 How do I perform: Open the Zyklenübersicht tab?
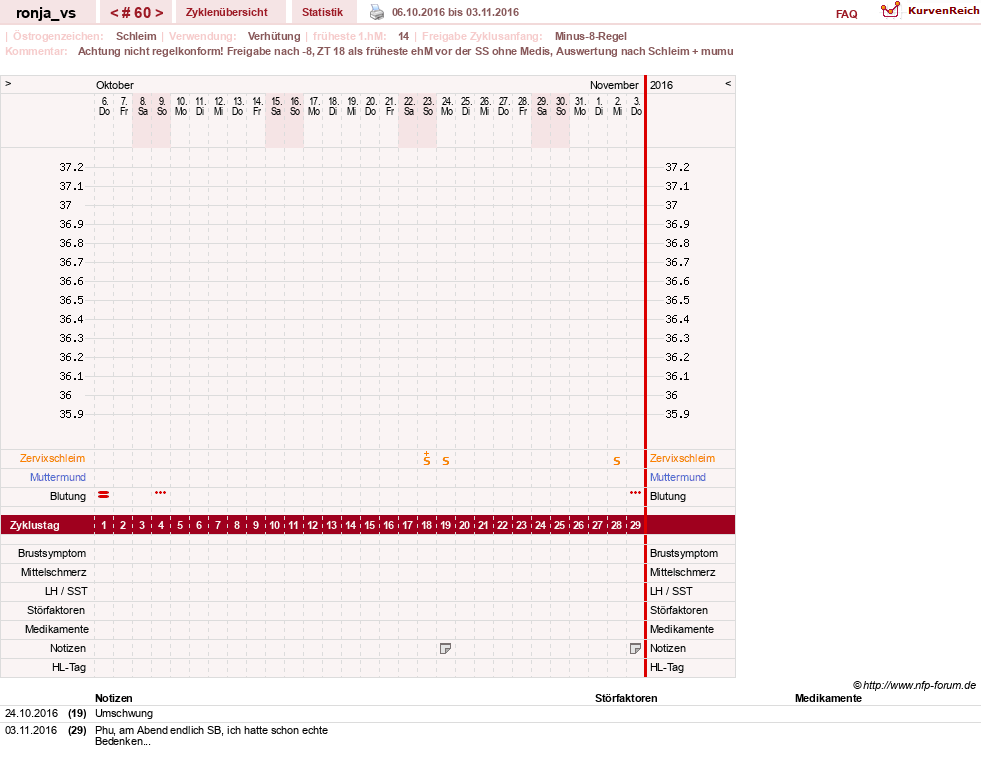point(226,12)
